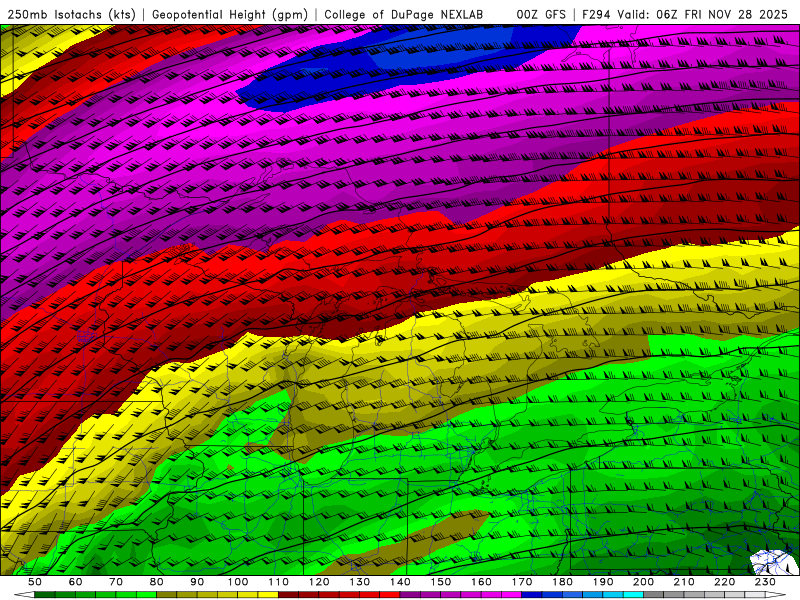The width and height of the screenshot is (800, 600).
Task: Click the 100 label on color scale
Action: [x=238, y=582]
